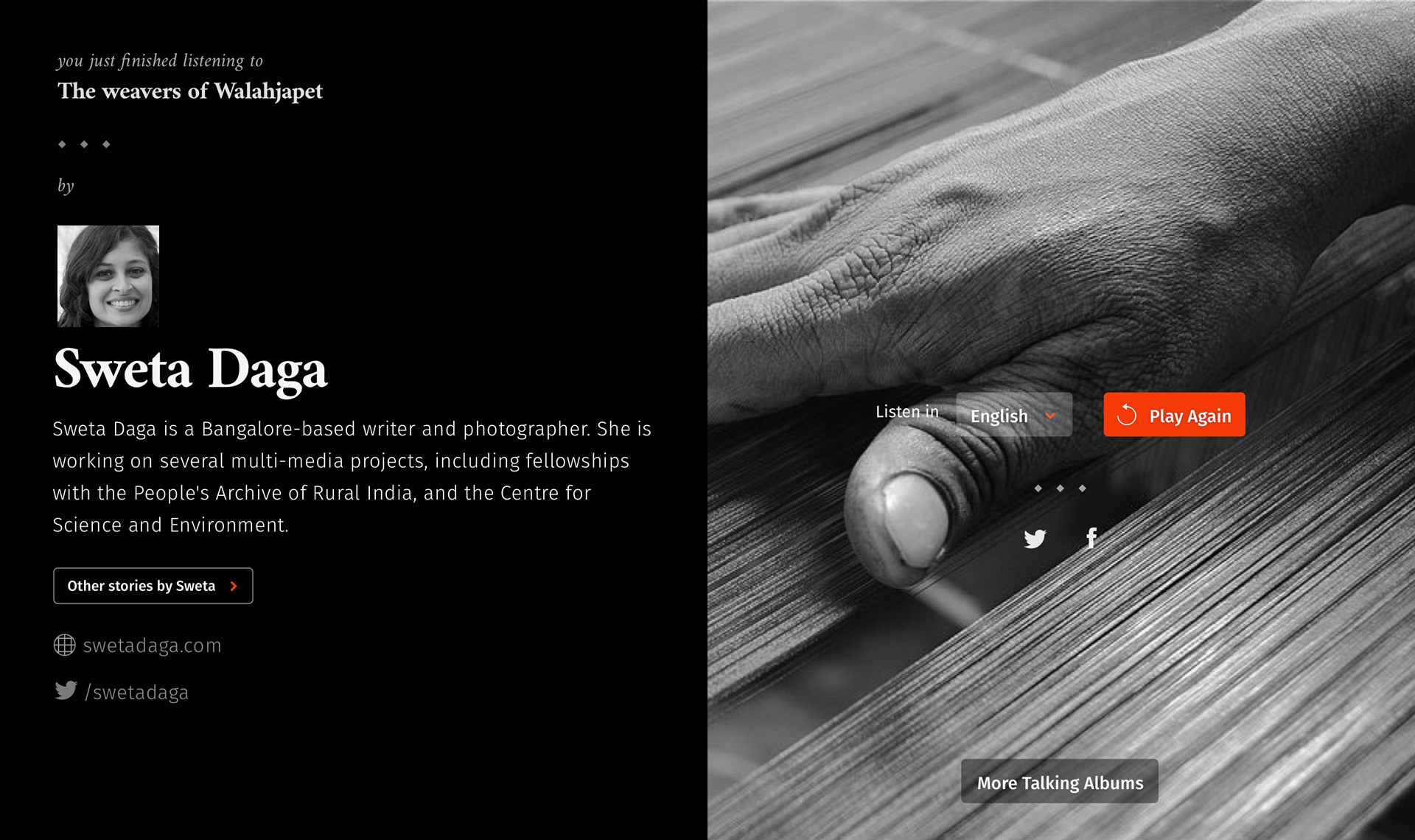Screen dimensions: 1415x840
Task: Click the author biography paragraph
Action: 352,477
